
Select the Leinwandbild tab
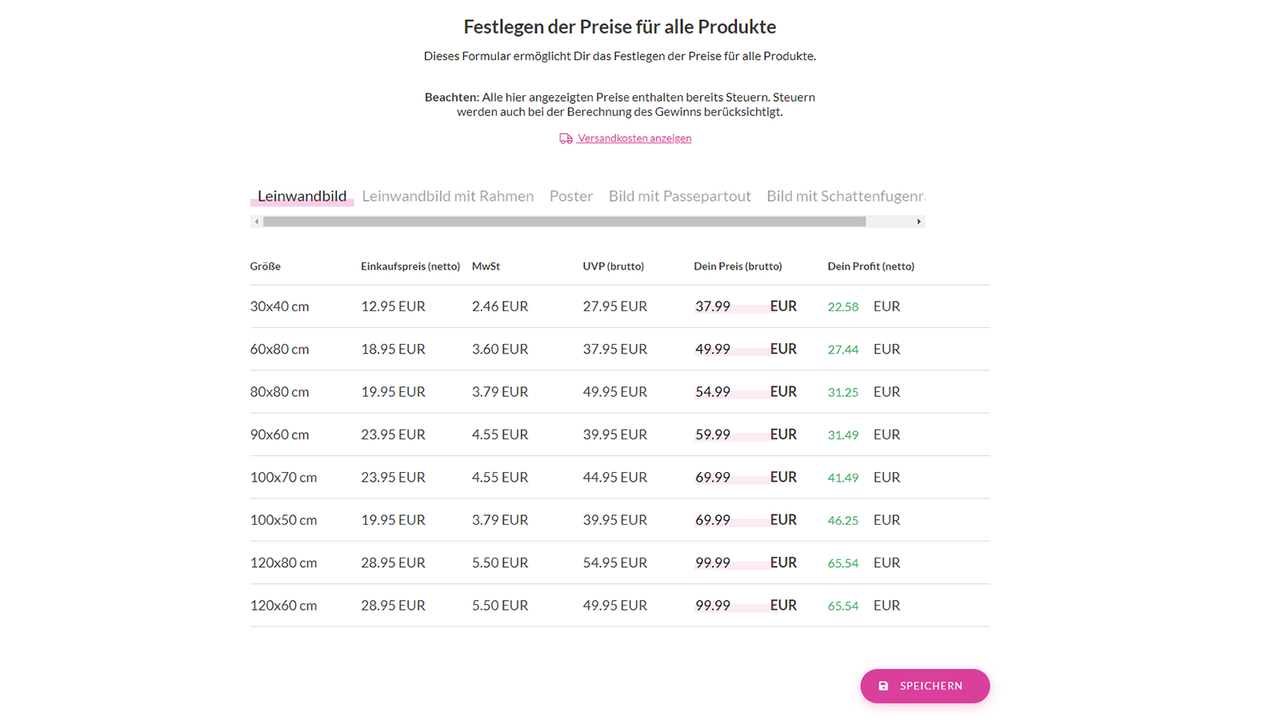tap(302, 196)
